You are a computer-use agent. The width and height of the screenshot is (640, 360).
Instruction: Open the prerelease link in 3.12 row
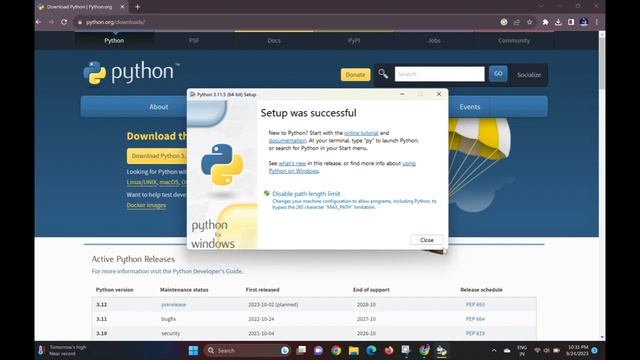[x=173, y=304]
